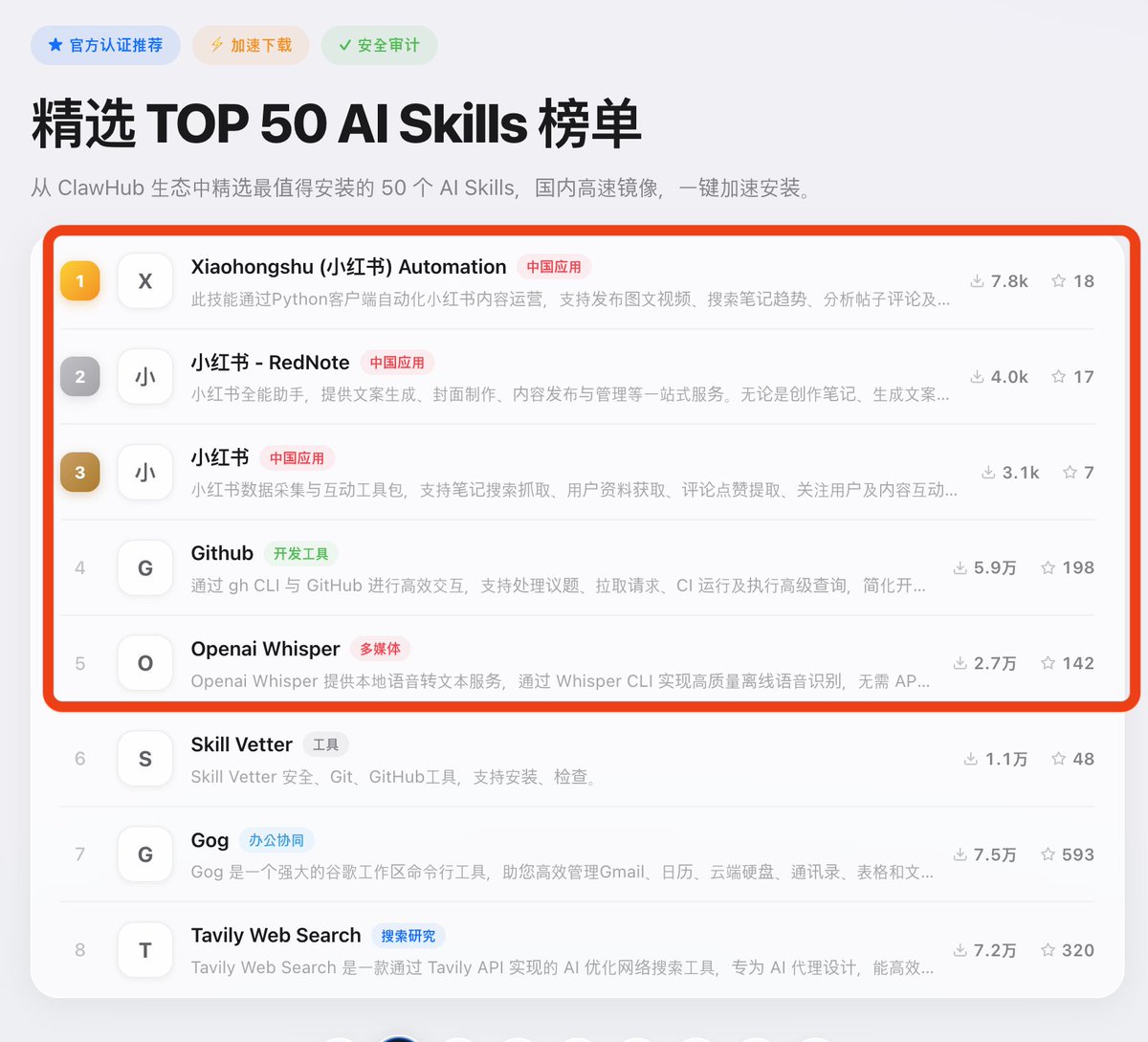The image size is (1148, 1042).
Task: Click the G avatar of Github
Action: coord(145,568)
